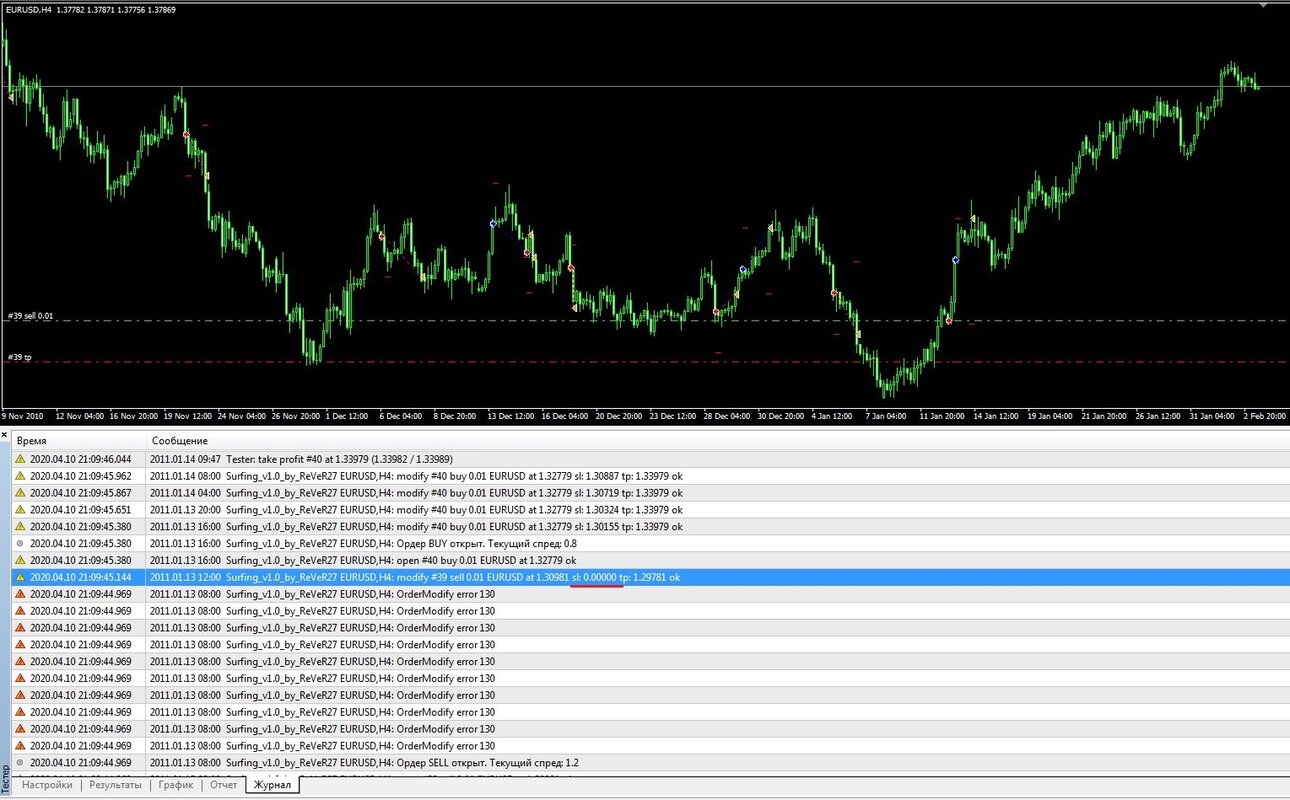Close the Tester panel with the small x

click(5, 436)
